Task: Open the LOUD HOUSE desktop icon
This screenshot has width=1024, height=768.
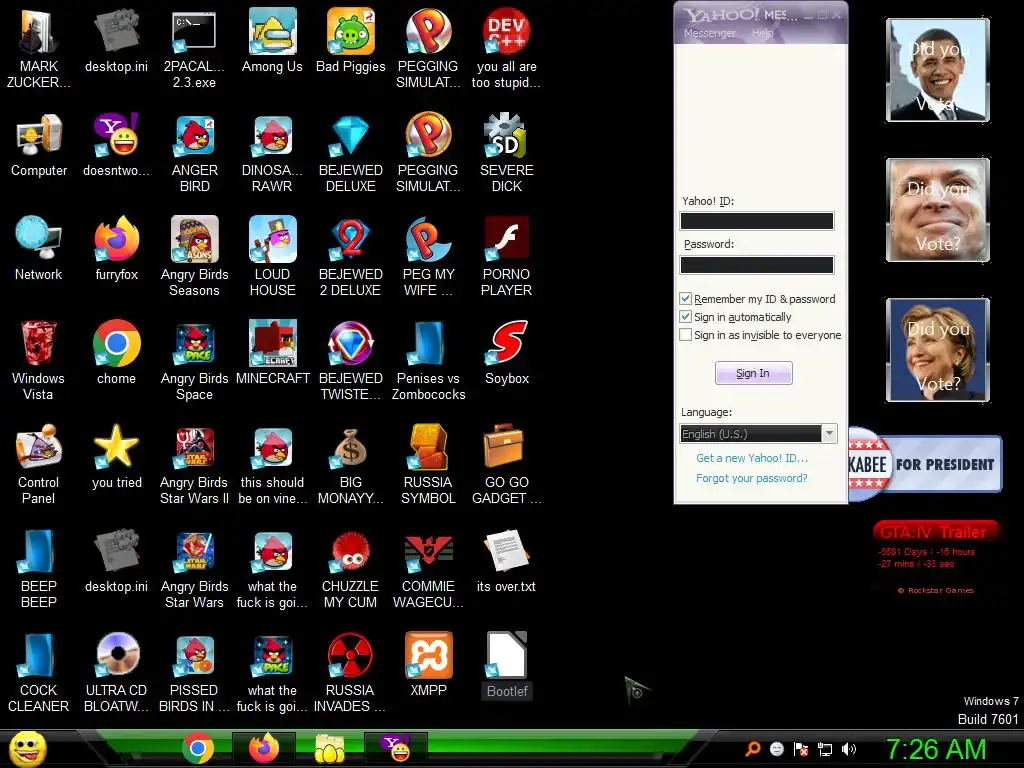Action: pos(272,257)
